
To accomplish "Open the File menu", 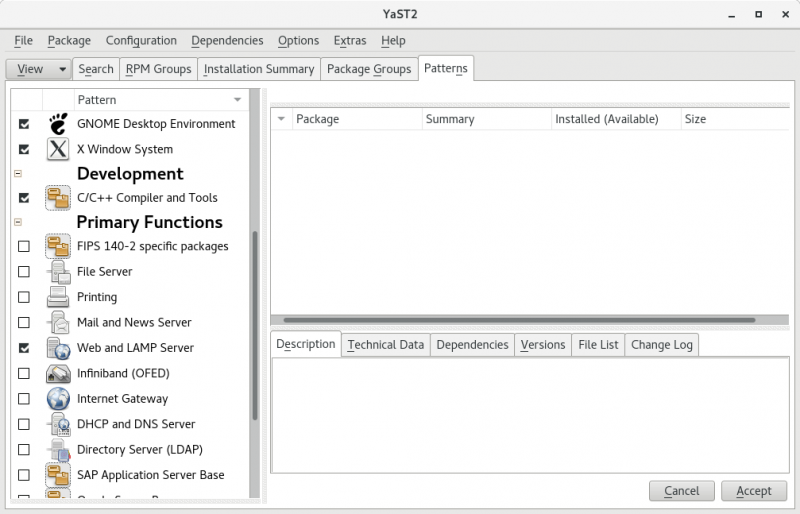I will click(23, 41).
